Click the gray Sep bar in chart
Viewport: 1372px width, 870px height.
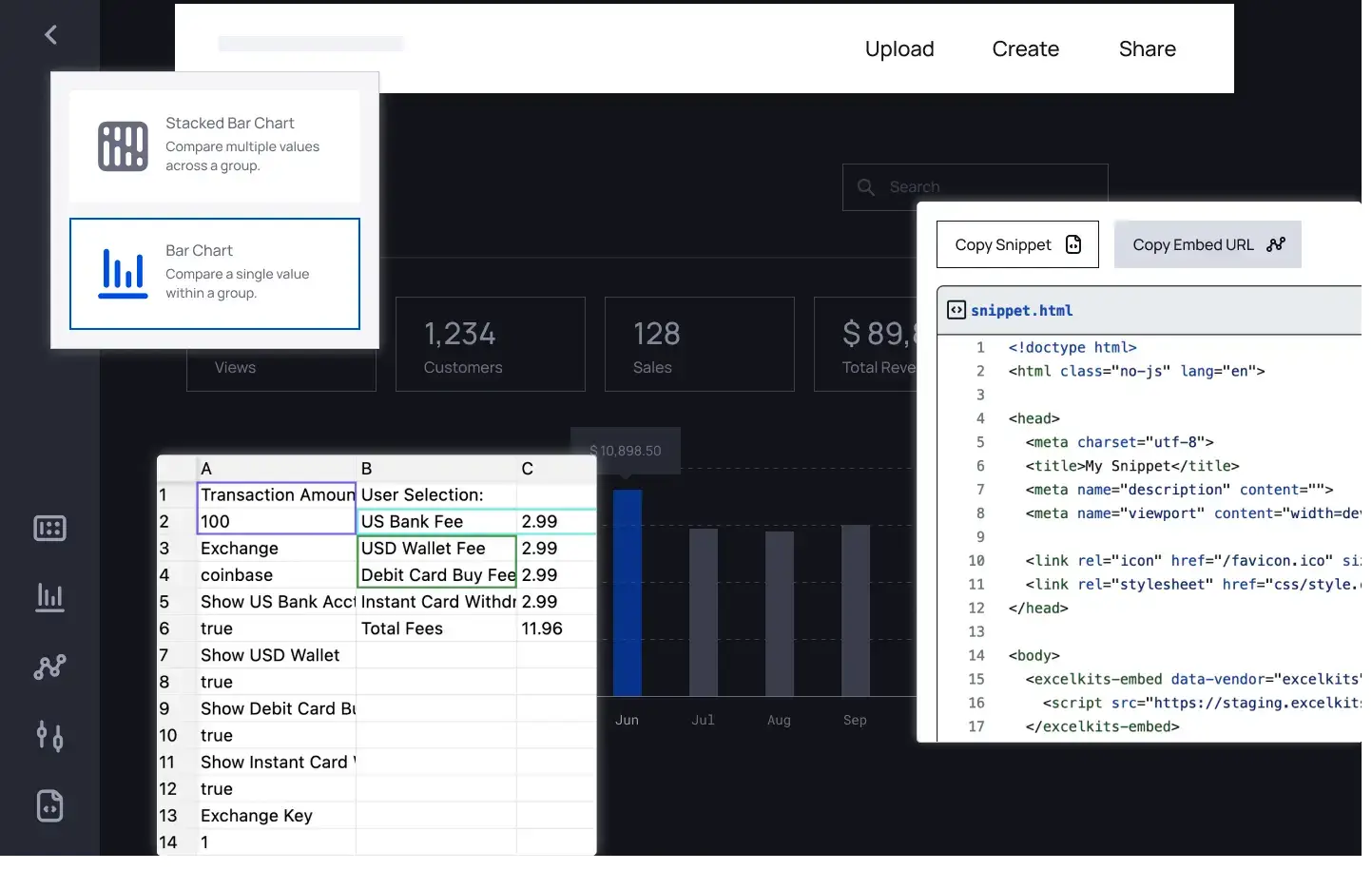coord(856,610)
